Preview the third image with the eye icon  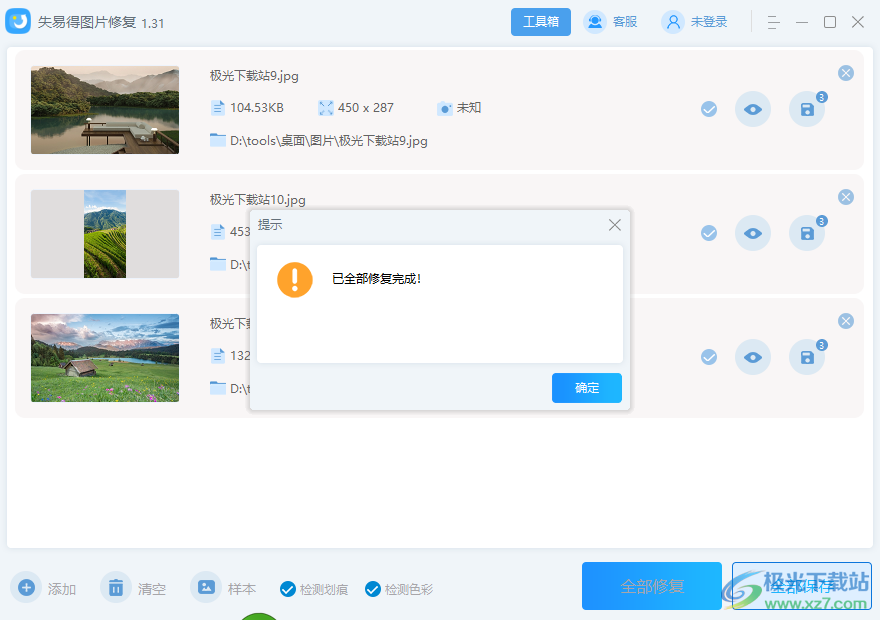pyautogui.click(x=753, y=357)
